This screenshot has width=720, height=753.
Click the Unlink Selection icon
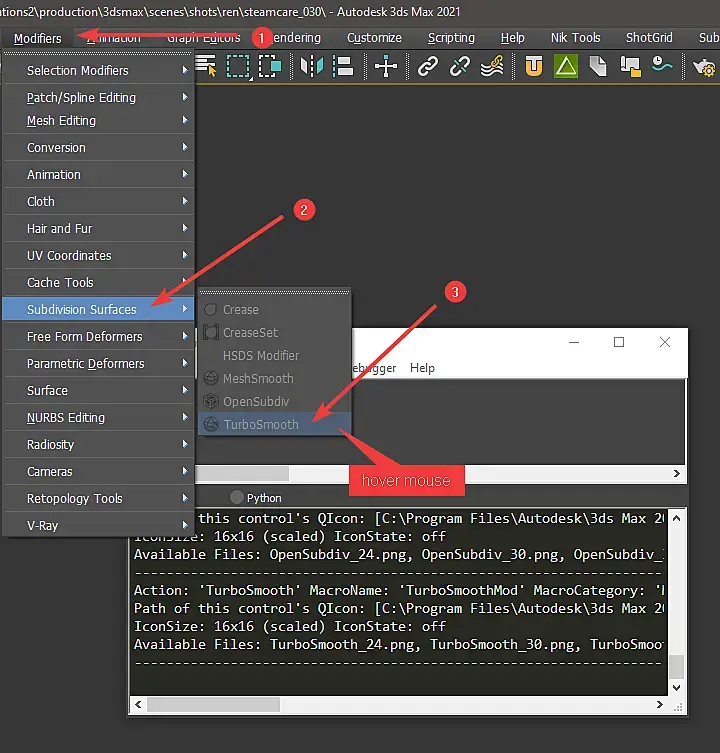[x=460, y=67]
